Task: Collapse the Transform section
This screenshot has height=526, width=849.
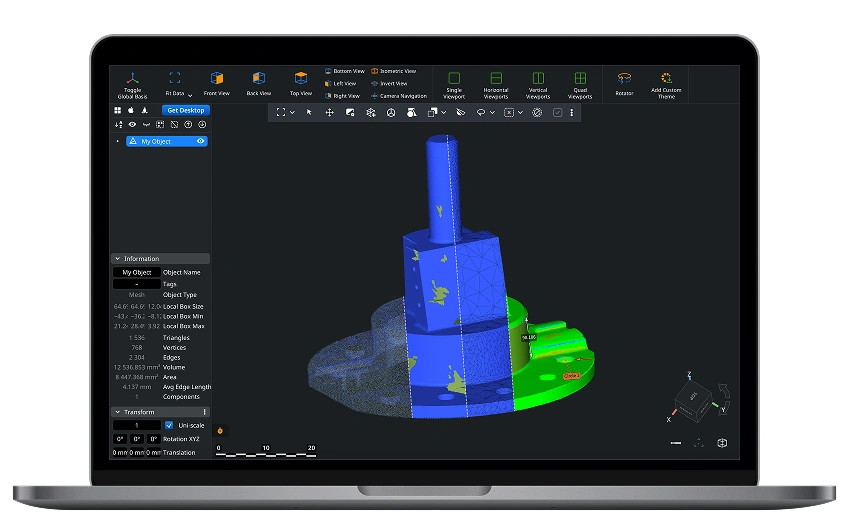Action: point(118,411)
